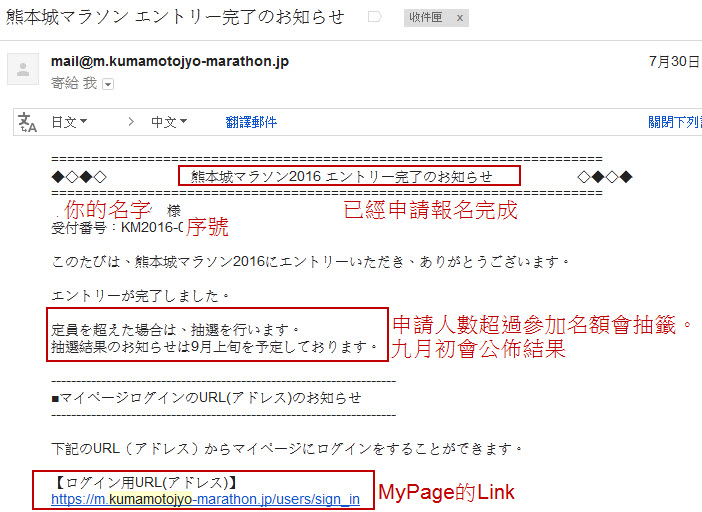Click sender mail@m.kumamotojyo-marathon.jp
This screenshot has width=702, height=512.
tap(170, 61)
